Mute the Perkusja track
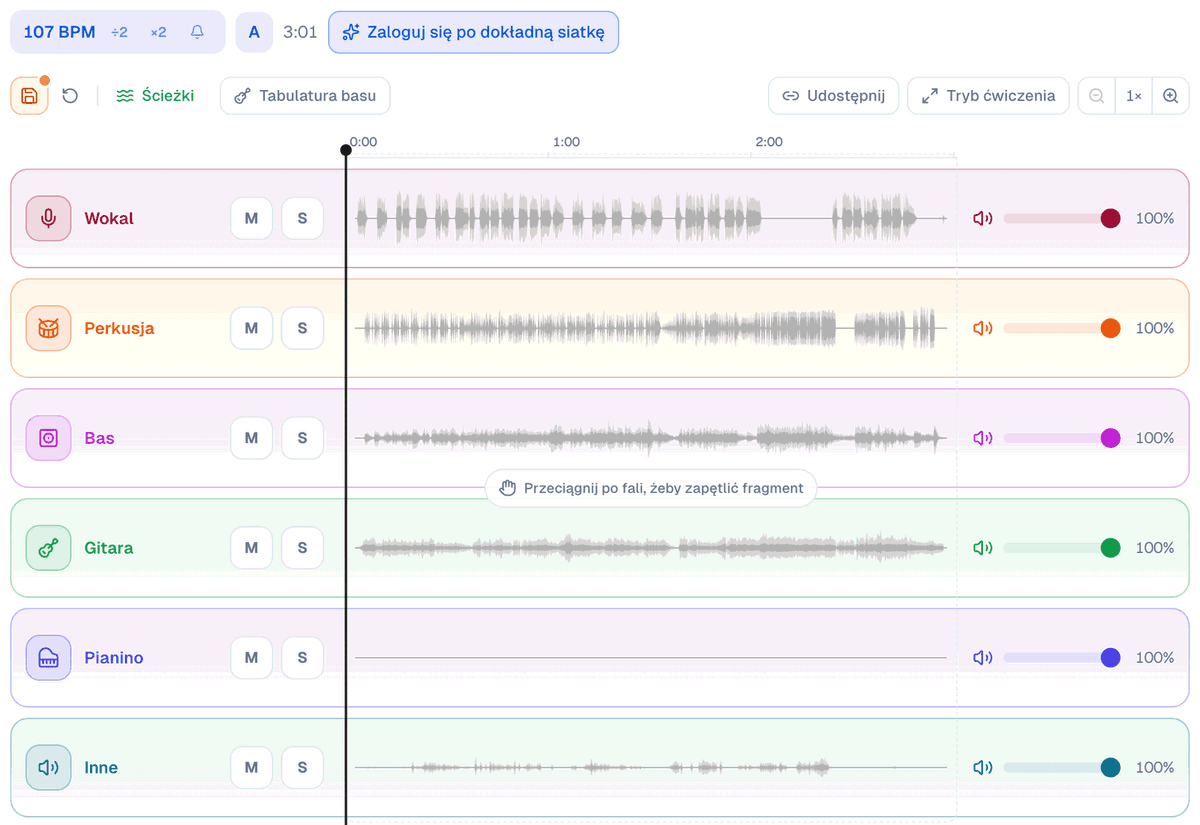 click(x=252, y=328)
